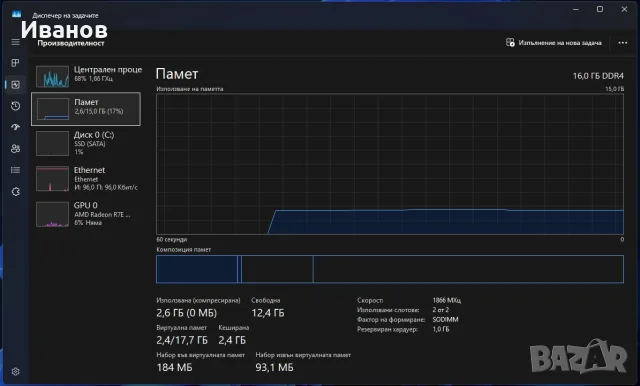Click the '184 МБ' paged pool value
Viewport: 640px width, 386px height.
(174, 368)
